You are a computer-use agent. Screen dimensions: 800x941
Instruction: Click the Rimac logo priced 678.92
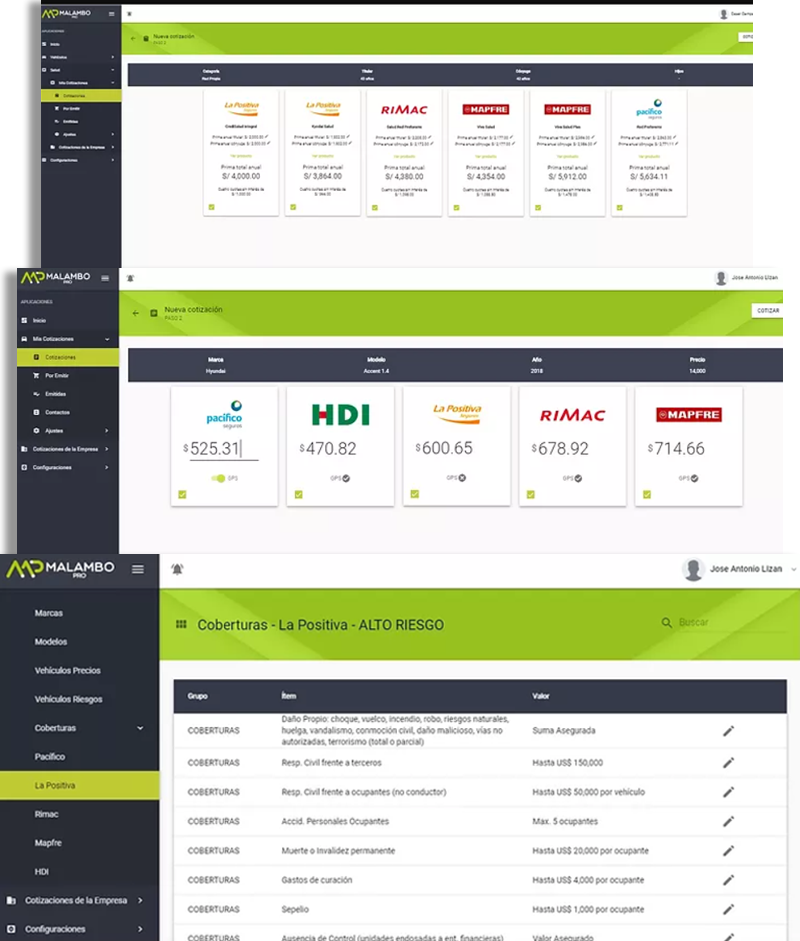[573, 415]
